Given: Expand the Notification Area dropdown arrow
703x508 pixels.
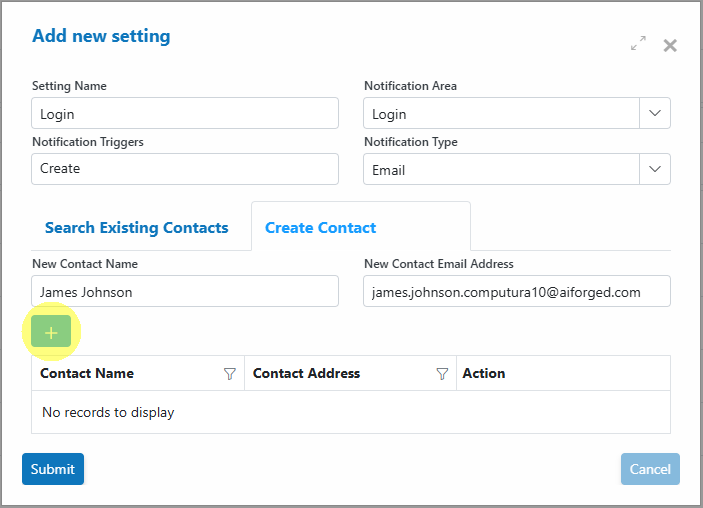Looking at the screenshot, I should (655, 113).
